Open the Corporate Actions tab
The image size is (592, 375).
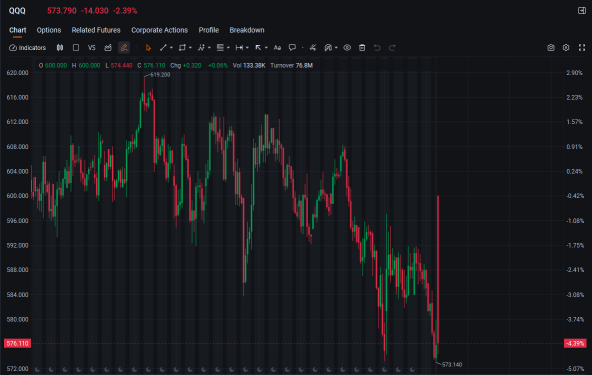[x=159, y=30]
